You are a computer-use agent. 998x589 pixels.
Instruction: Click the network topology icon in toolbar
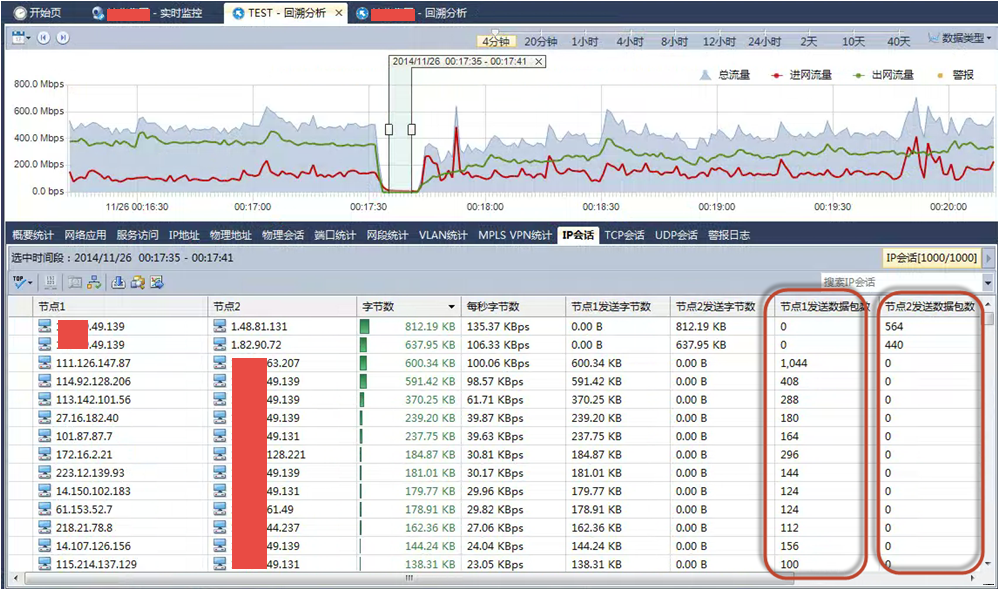tap(94, 283)
